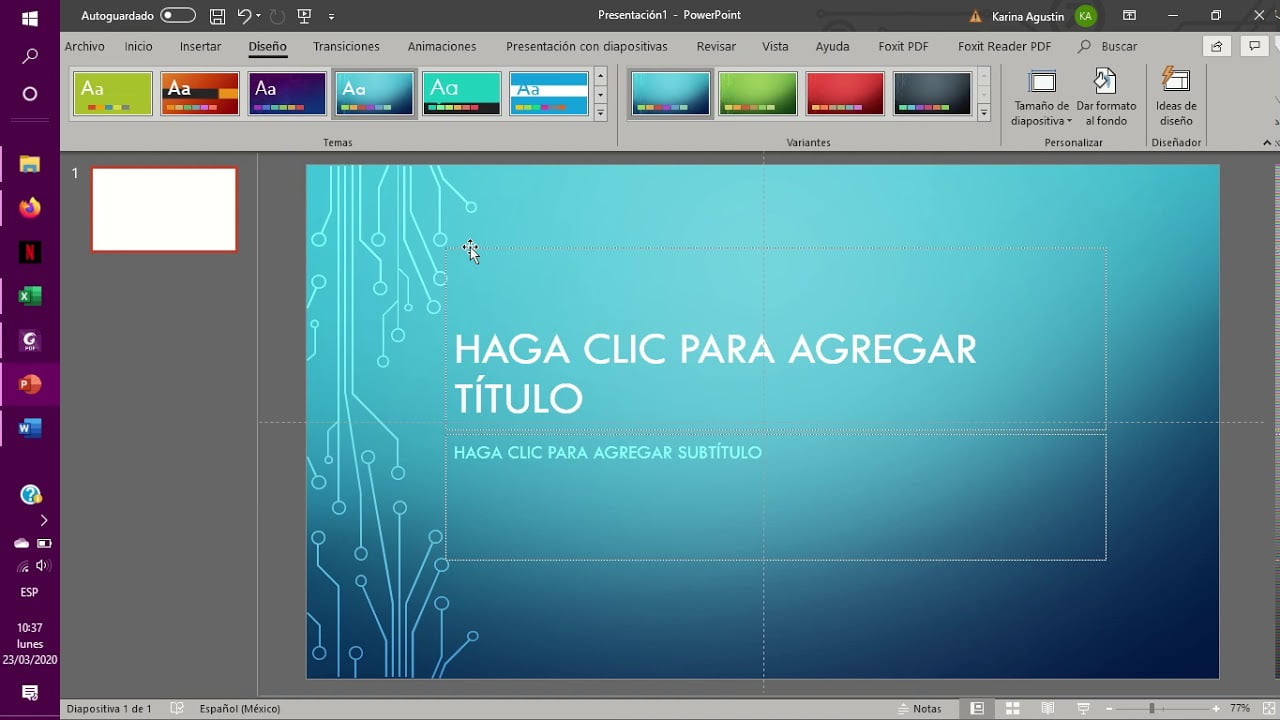Open Netflix from the taskbar

[30, 252]
